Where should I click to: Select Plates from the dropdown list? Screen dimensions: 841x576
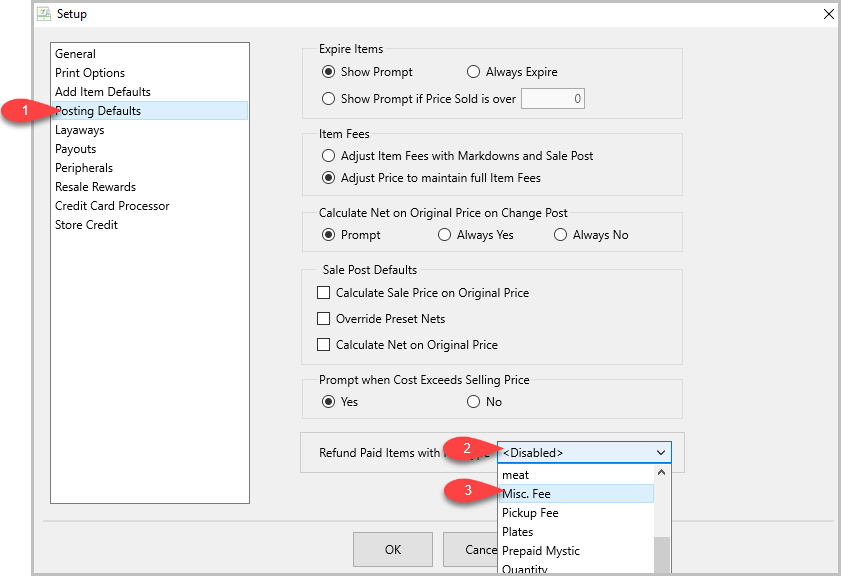(576, 531)
